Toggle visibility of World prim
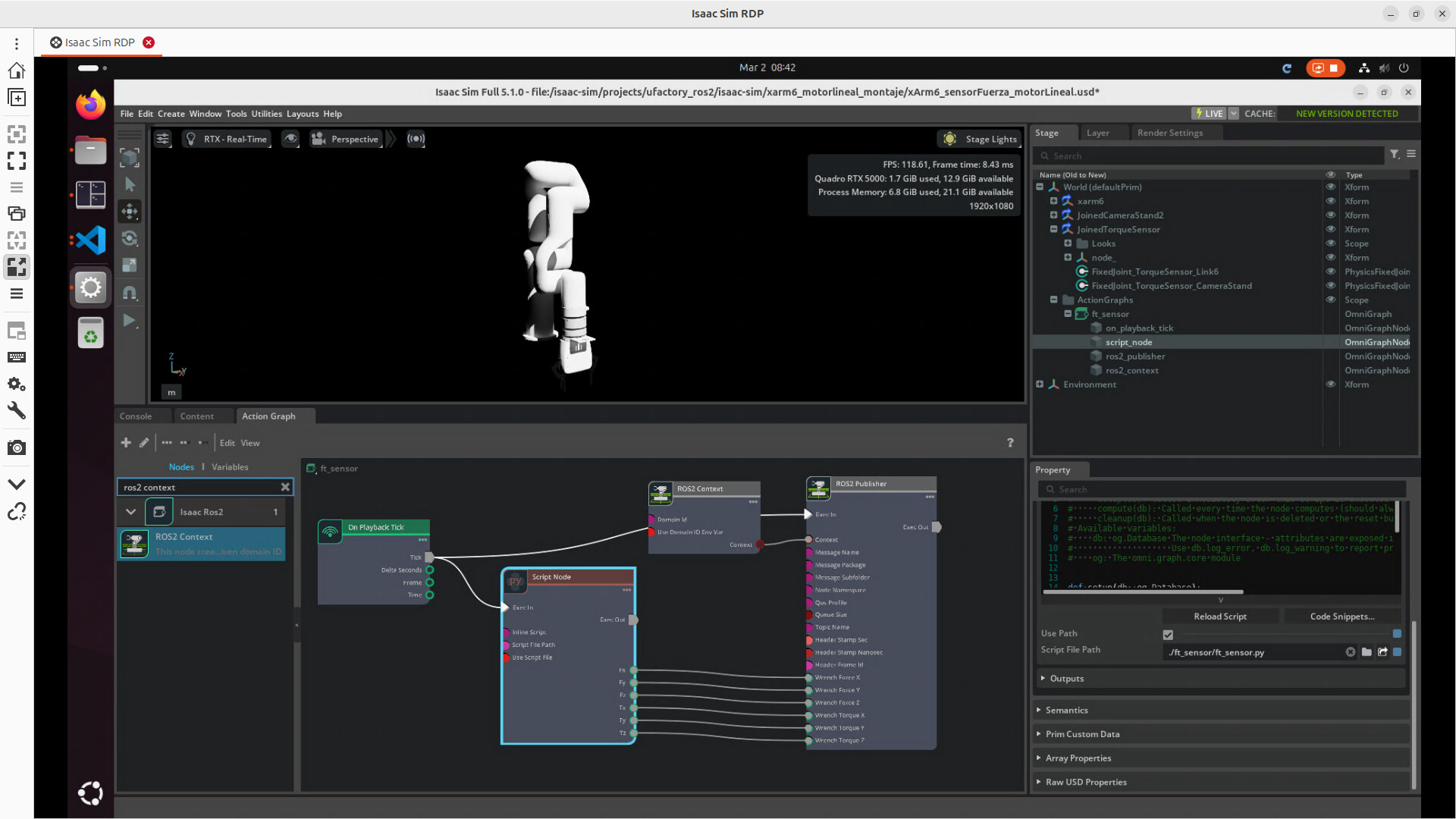1456x819 pixels. pos(1330,187)
